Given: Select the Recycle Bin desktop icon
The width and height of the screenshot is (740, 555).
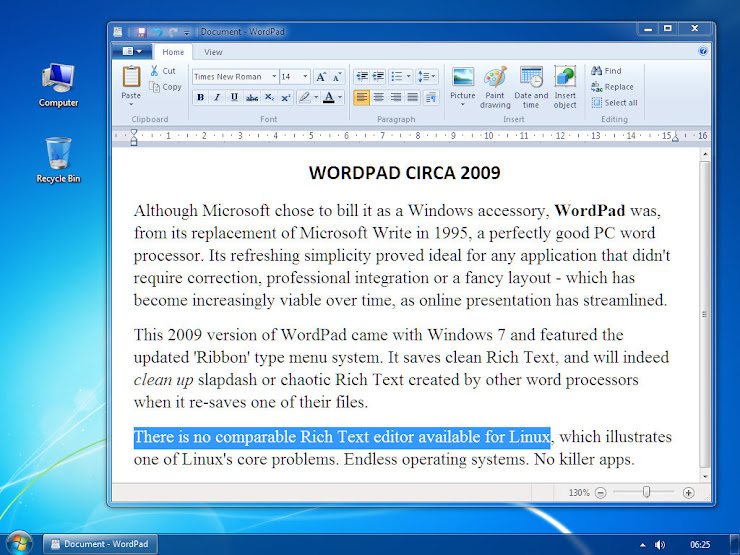Looking at the screenshot, I should click(x=58, y=160).
